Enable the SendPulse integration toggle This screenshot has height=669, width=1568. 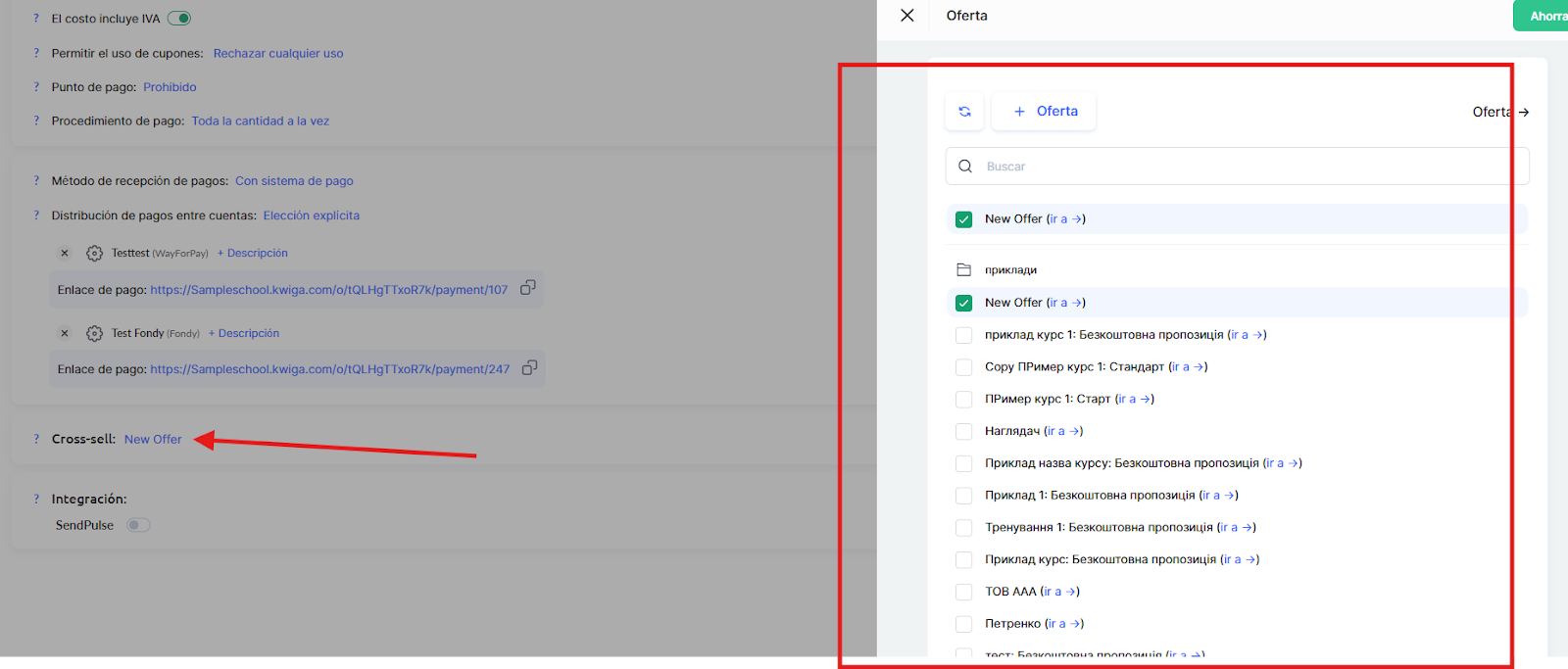(x=138, y=526)
